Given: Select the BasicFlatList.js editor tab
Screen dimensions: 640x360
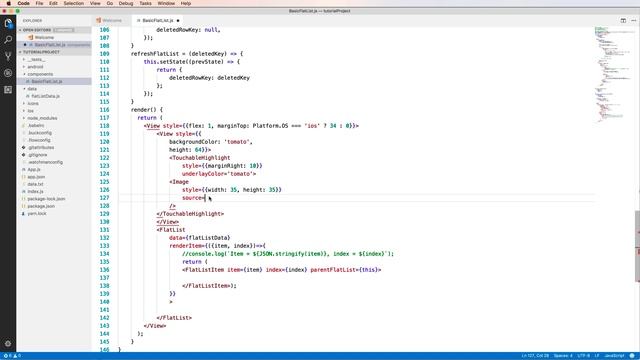Looking at the screenshot, I should [157, 20].
